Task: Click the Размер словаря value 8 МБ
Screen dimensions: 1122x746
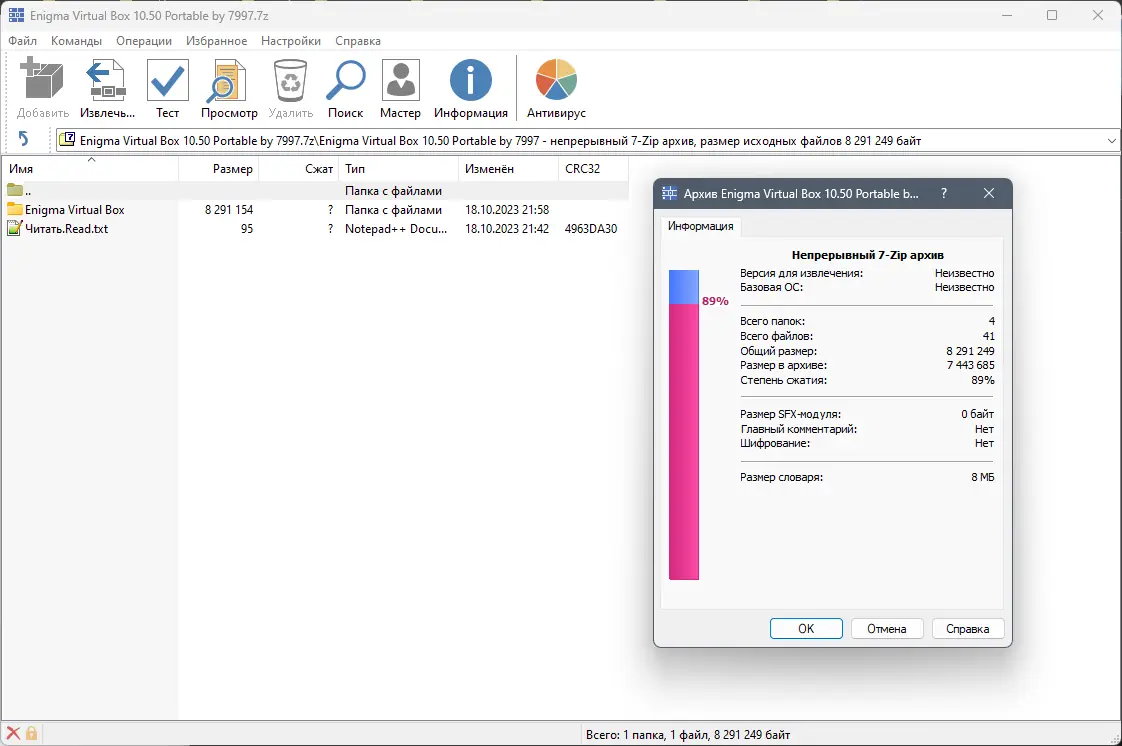Action: pos(982,477)
